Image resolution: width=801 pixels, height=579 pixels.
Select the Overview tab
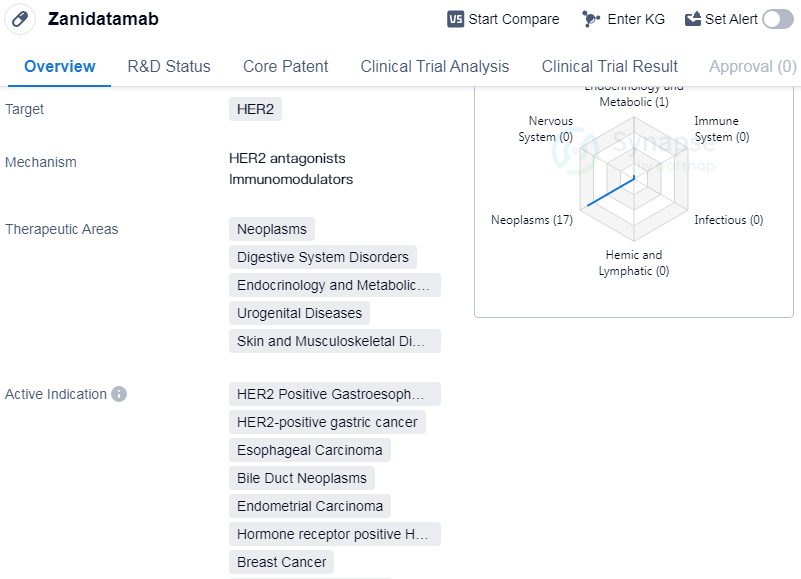[60, 66]
